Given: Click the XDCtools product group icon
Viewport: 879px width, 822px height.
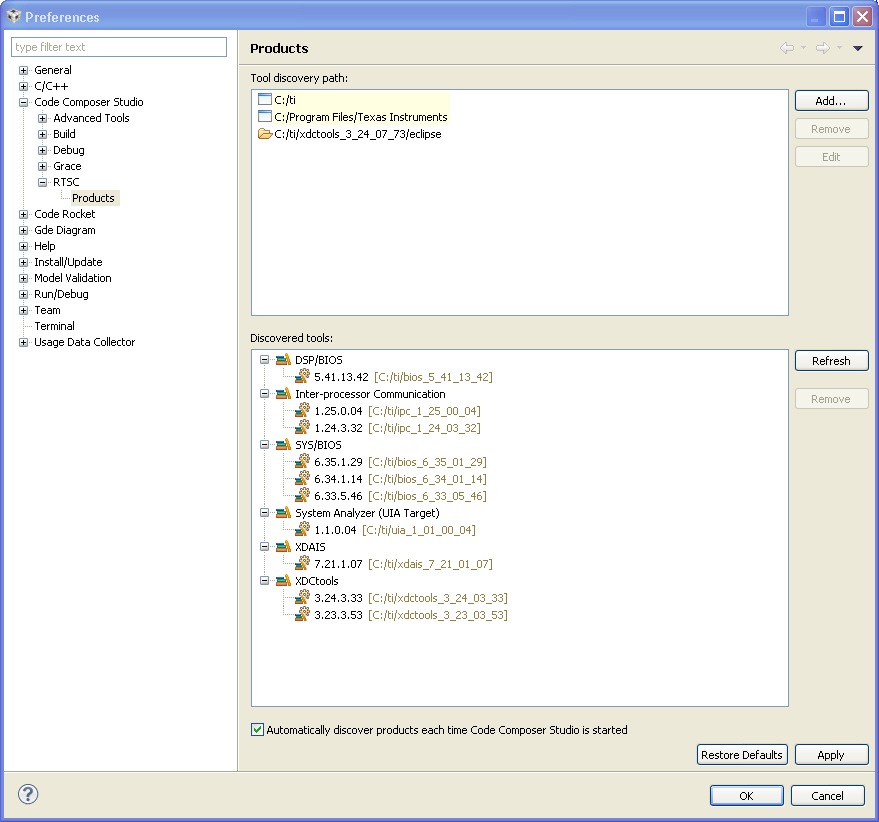Looking at the screenshot, I should [283, 581].
